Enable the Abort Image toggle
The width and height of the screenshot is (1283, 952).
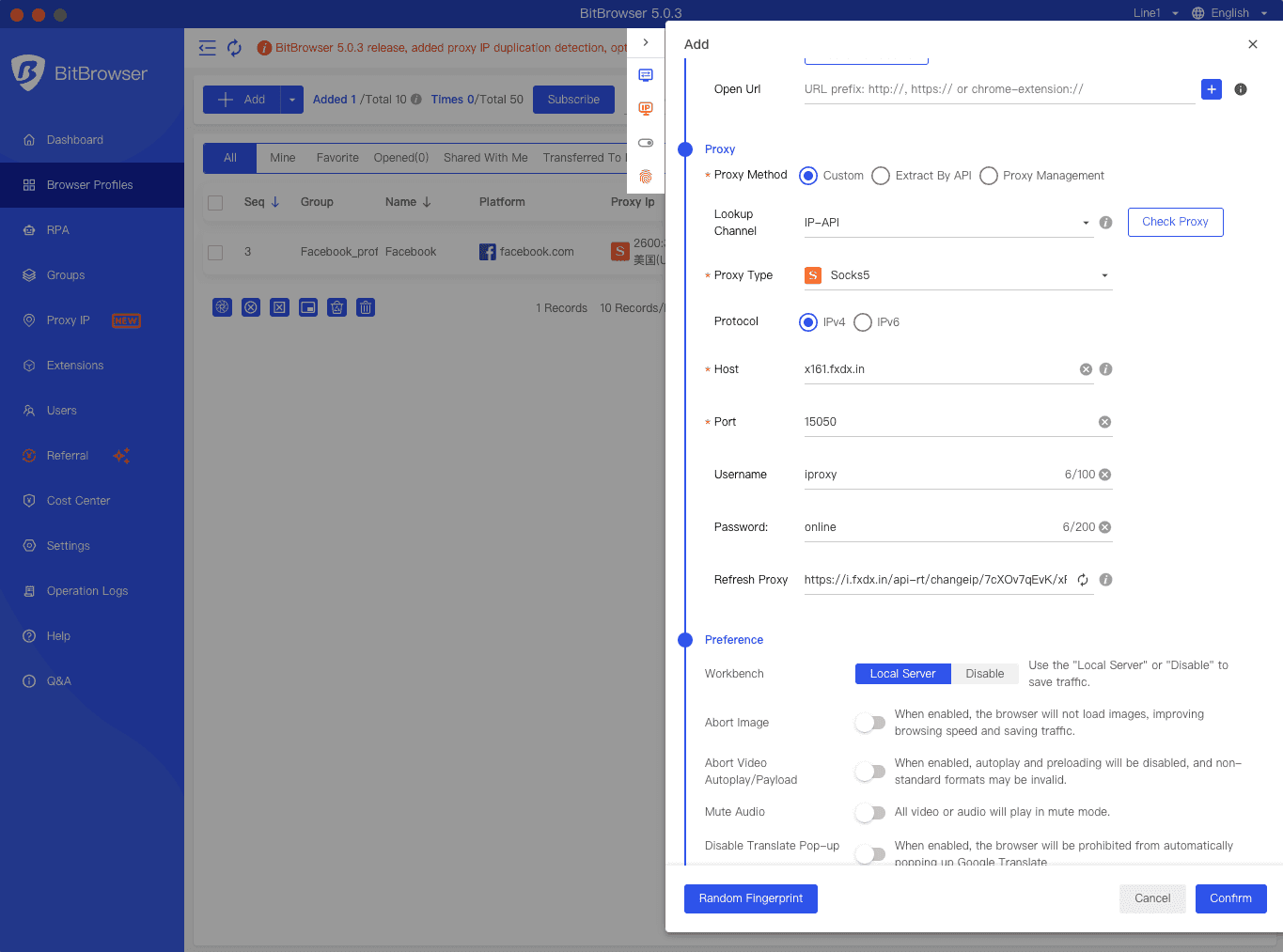point(870,723)
